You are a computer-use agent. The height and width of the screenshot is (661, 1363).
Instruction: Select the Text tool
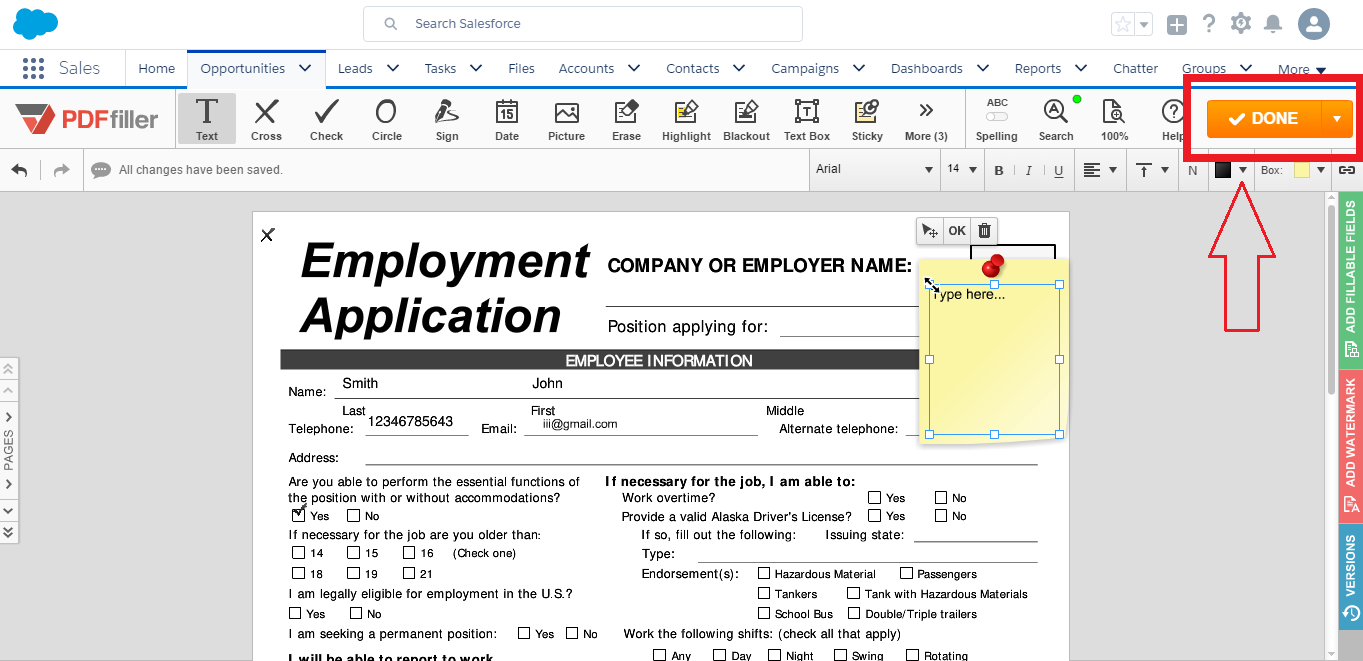207,118
